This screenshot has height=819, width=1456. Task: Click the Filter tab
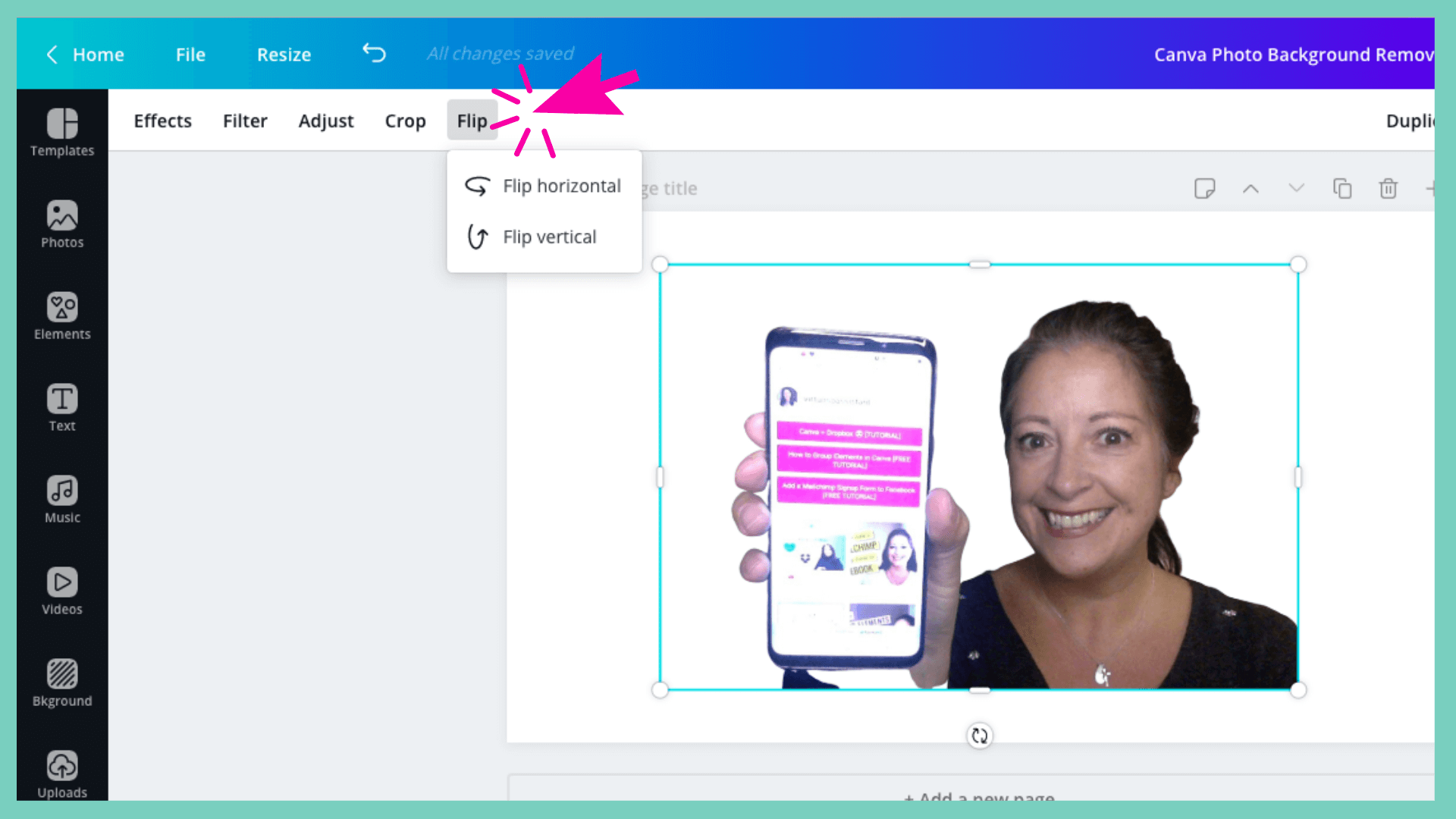(244, 120)
